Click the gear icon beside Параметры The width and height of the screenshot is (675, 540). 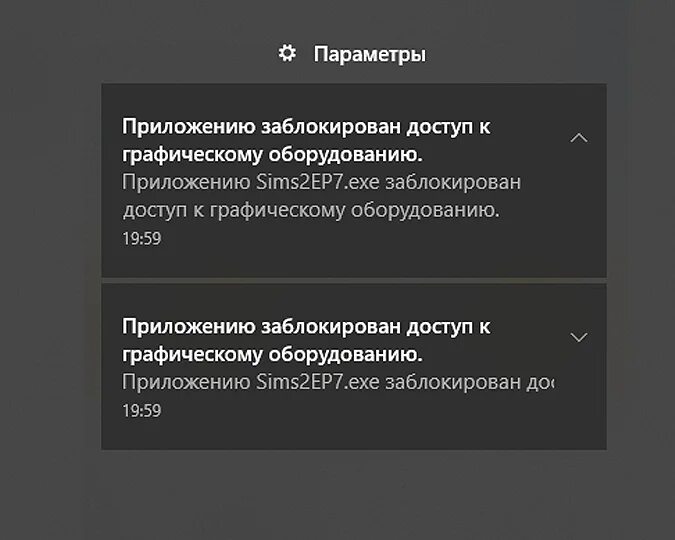(x=288, y=53)
